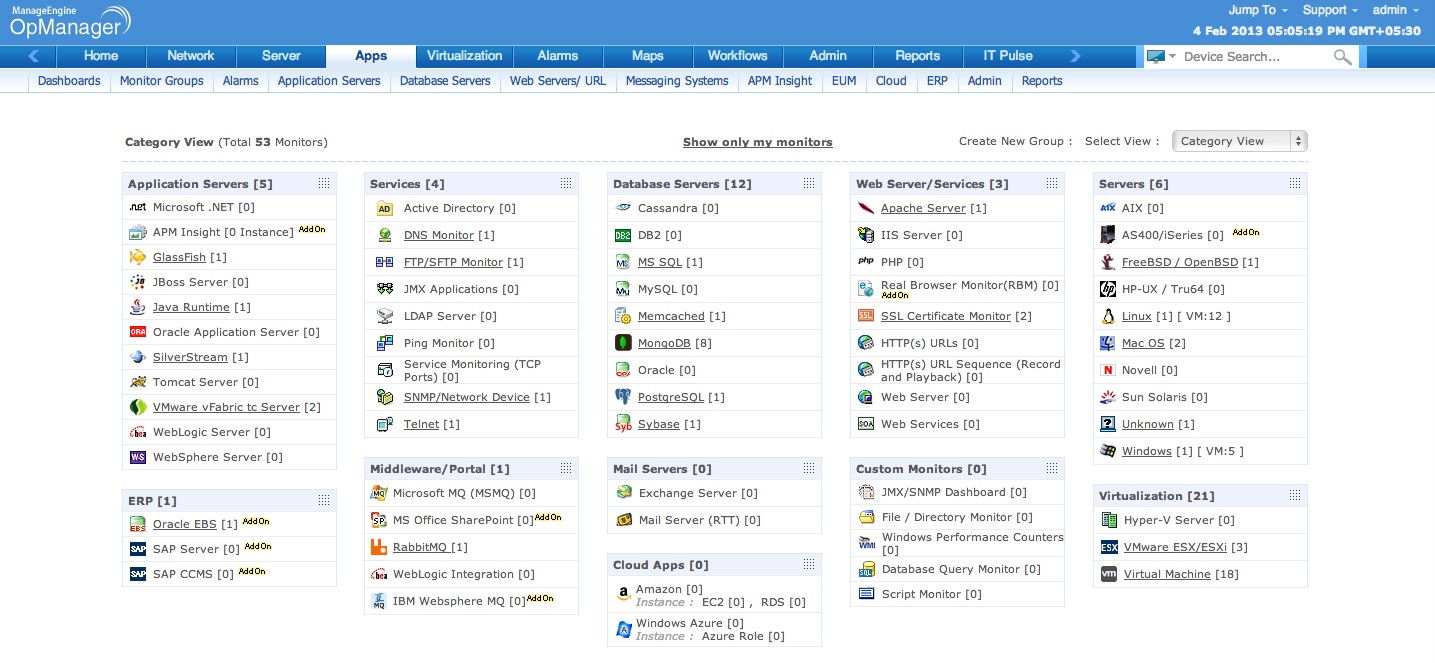Open the MS SQL monitor link

point(660,262)
